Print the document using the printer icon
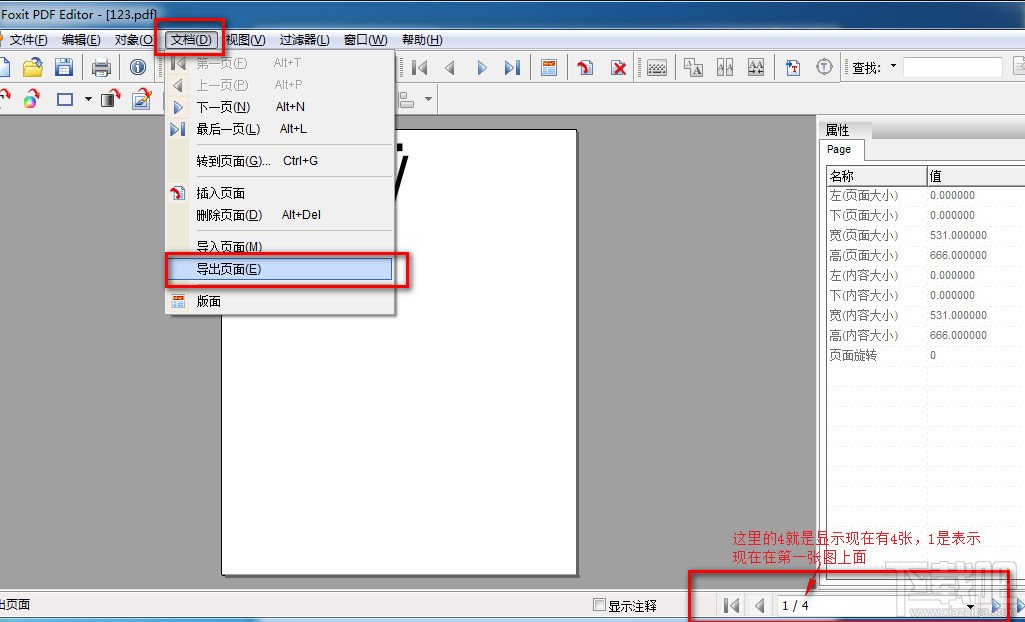The width and height of the screenshot is (1025, 622). pyautogui.click(x=101, y=67)
